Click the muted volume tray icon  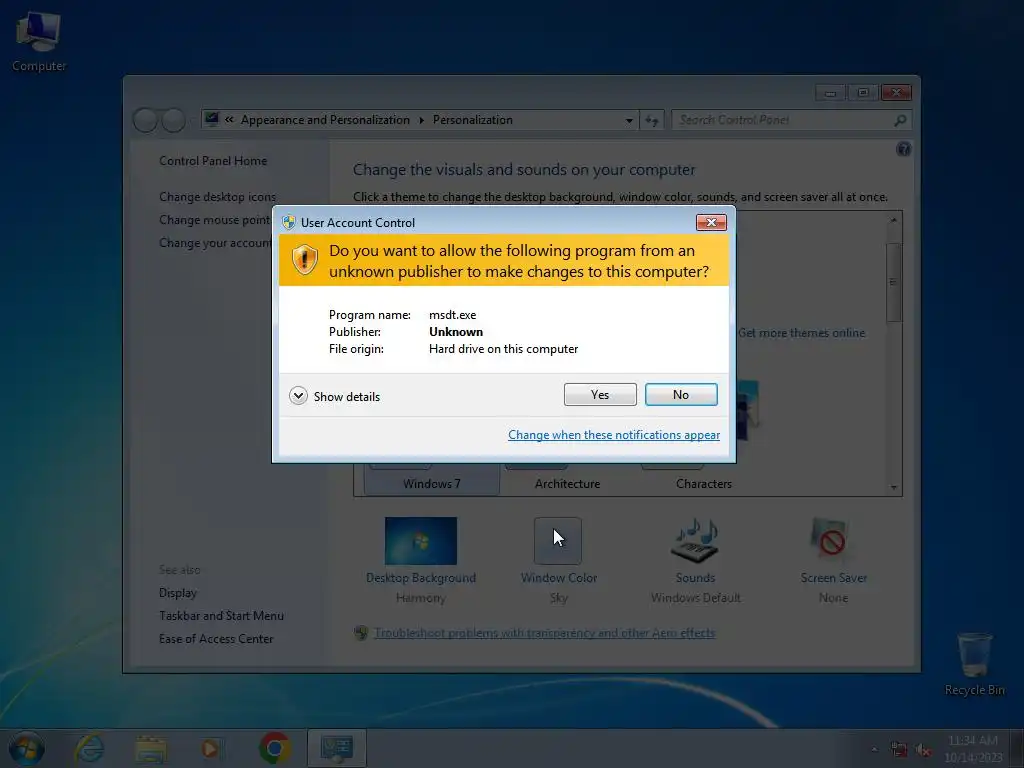pos(923,750)
